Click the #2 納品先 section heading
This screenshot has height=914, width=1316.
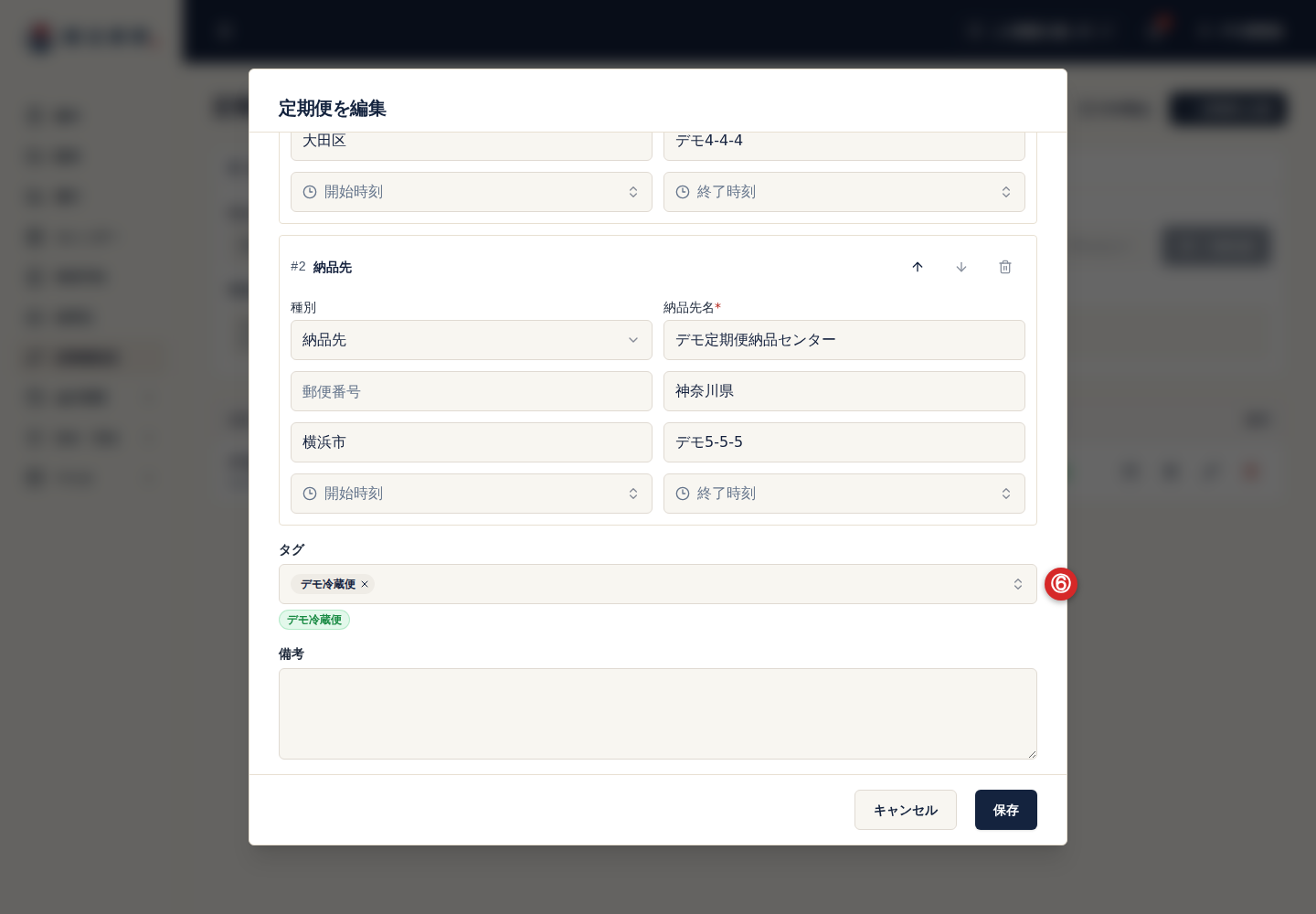tap(322, 267)
